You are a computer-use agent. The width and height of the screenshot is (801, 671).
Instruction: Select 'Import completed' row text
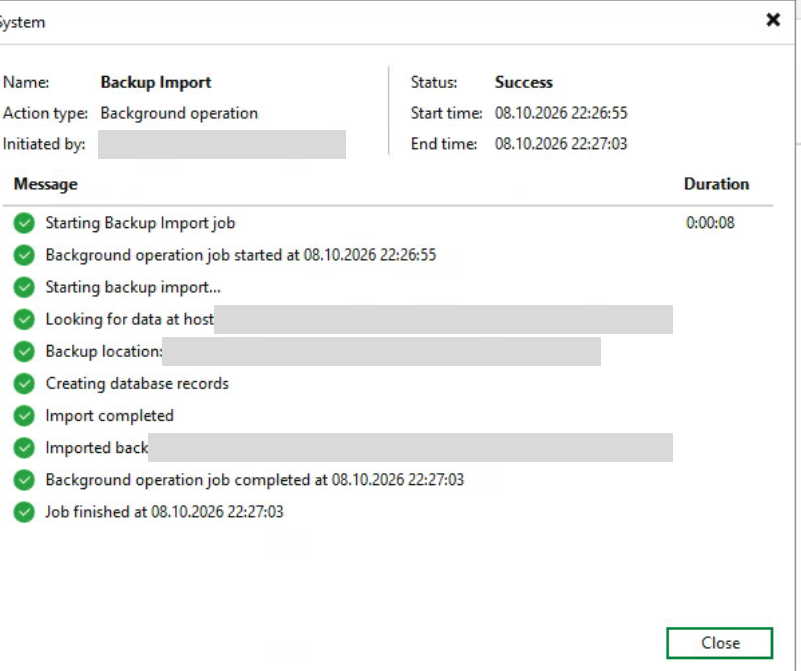(109, 416)
